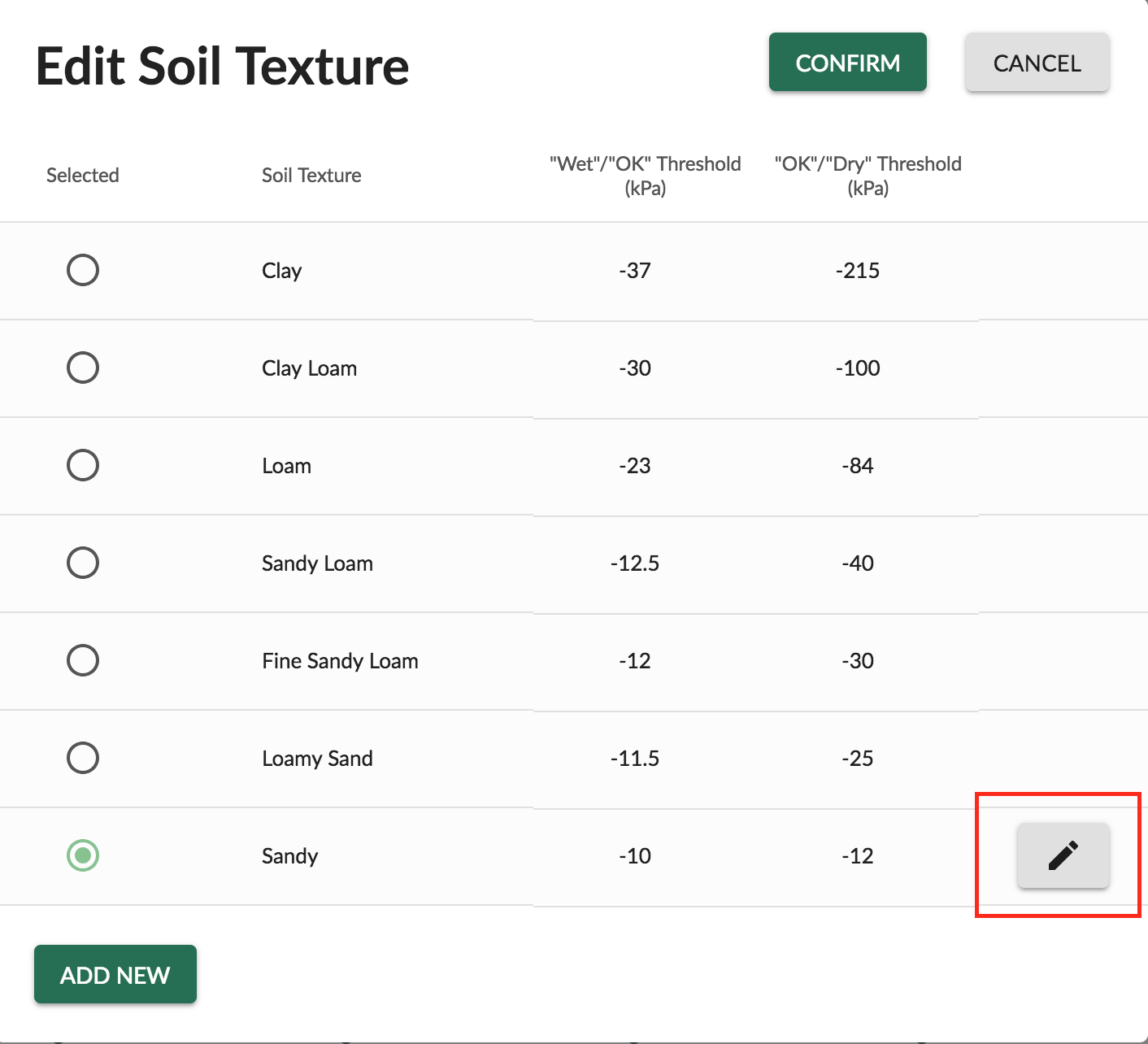Cancel the soil texture edit
The image size is (1148, 1044).
[x=1037, y=63]
